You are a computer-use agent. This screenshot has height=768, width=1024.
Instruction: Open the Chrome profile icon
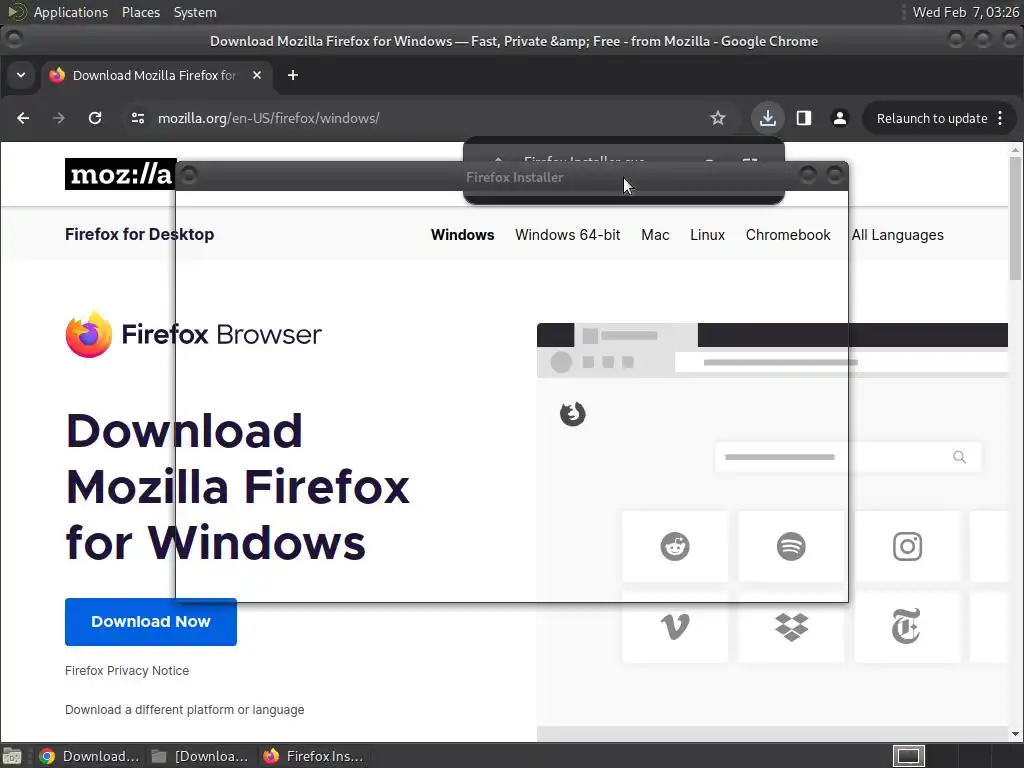[x=840, y=118]
